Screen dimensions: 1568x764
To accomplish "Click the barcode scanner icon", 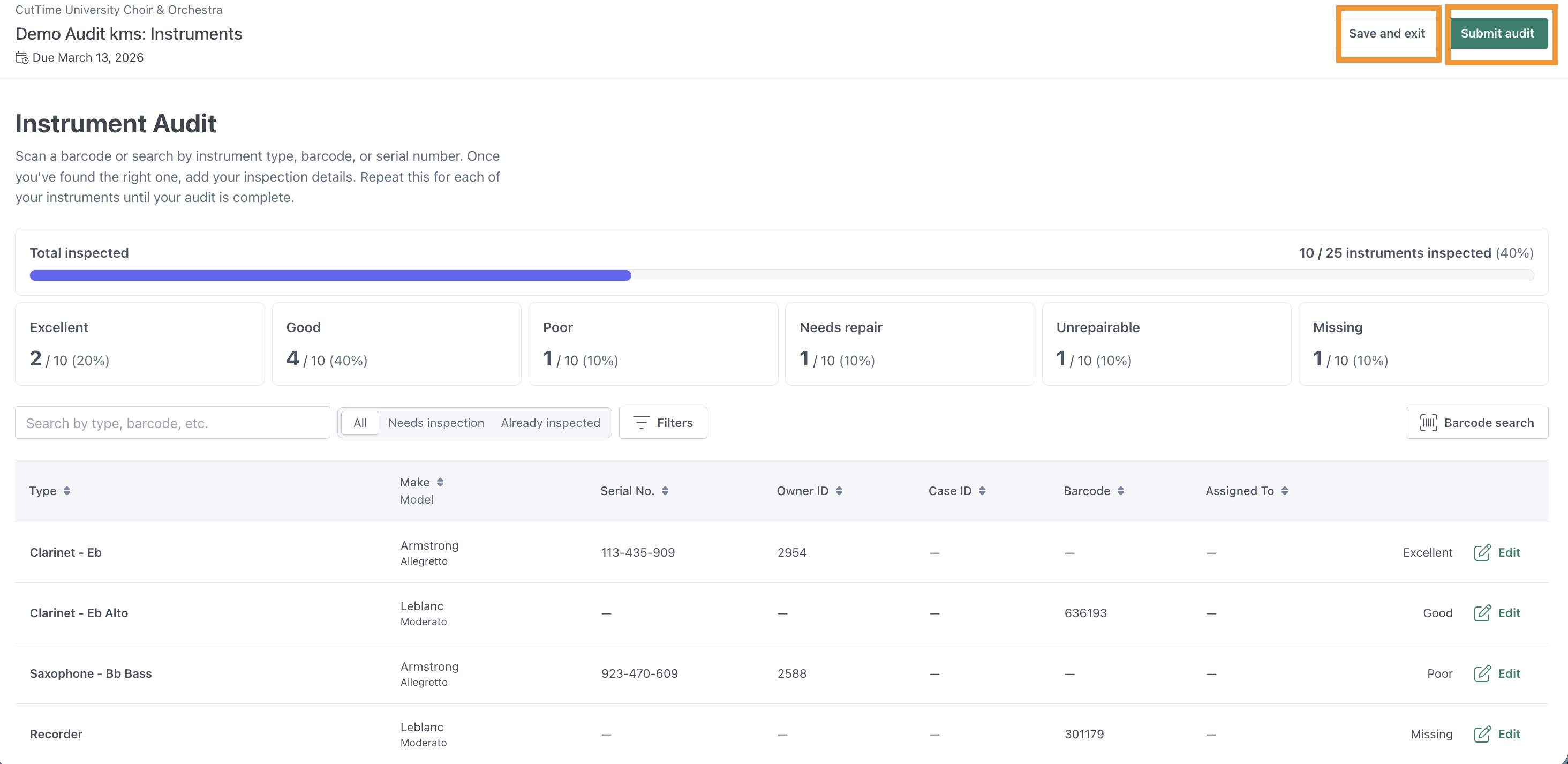I will pos(1428,423).
